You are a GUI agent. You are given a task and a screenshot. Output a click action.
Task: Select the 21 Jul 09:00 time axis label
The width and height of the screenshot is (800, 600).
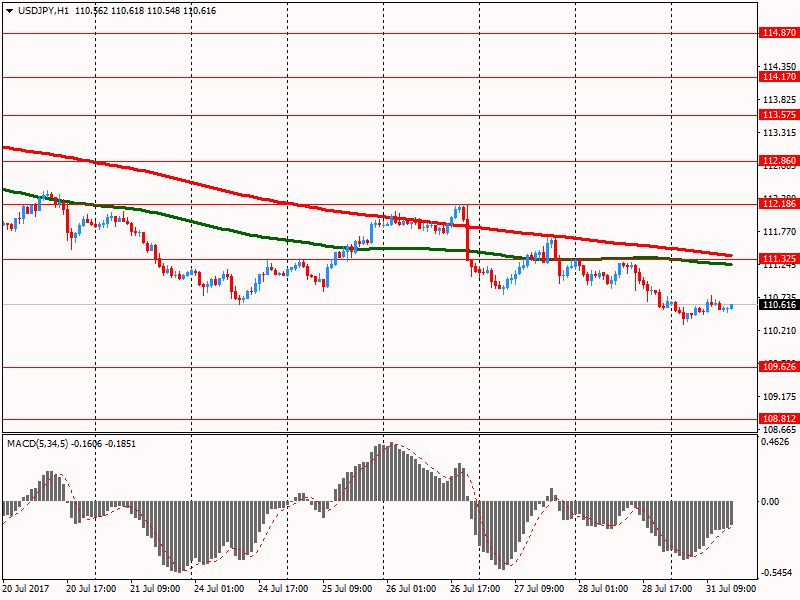[155, 589]
